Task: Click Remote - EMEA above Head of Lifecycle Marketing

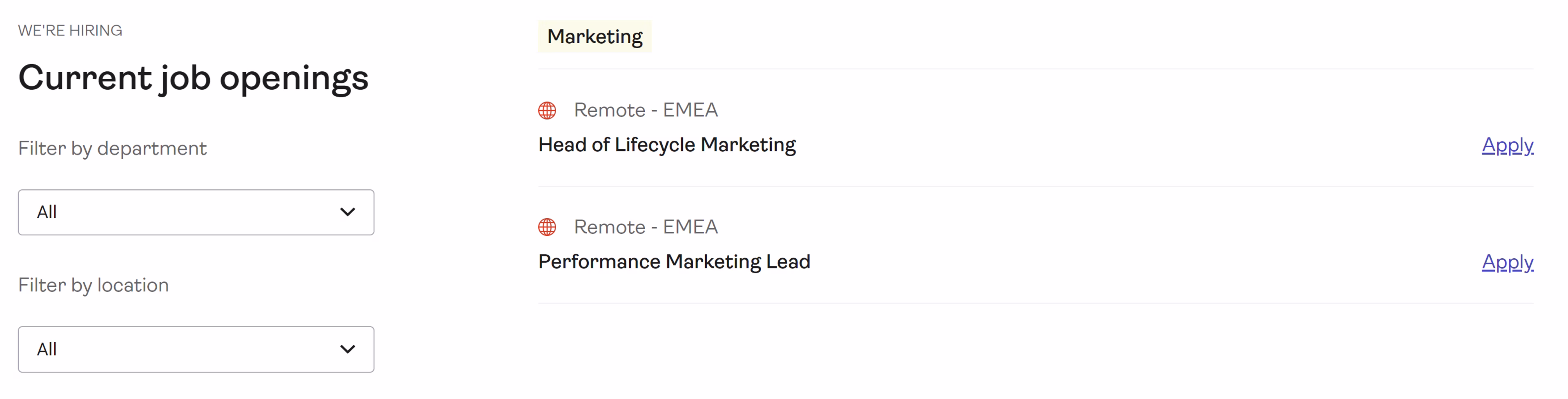Action: pos(646,110)
